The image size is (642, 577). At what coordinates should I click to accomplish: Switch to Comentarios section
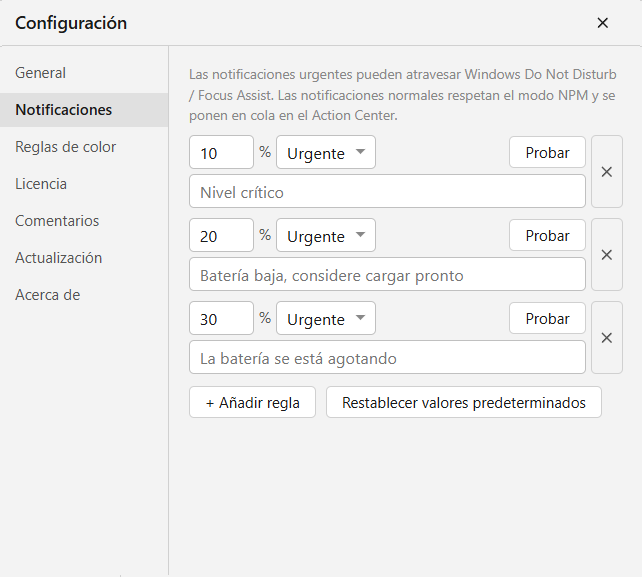tap(84, 221)
